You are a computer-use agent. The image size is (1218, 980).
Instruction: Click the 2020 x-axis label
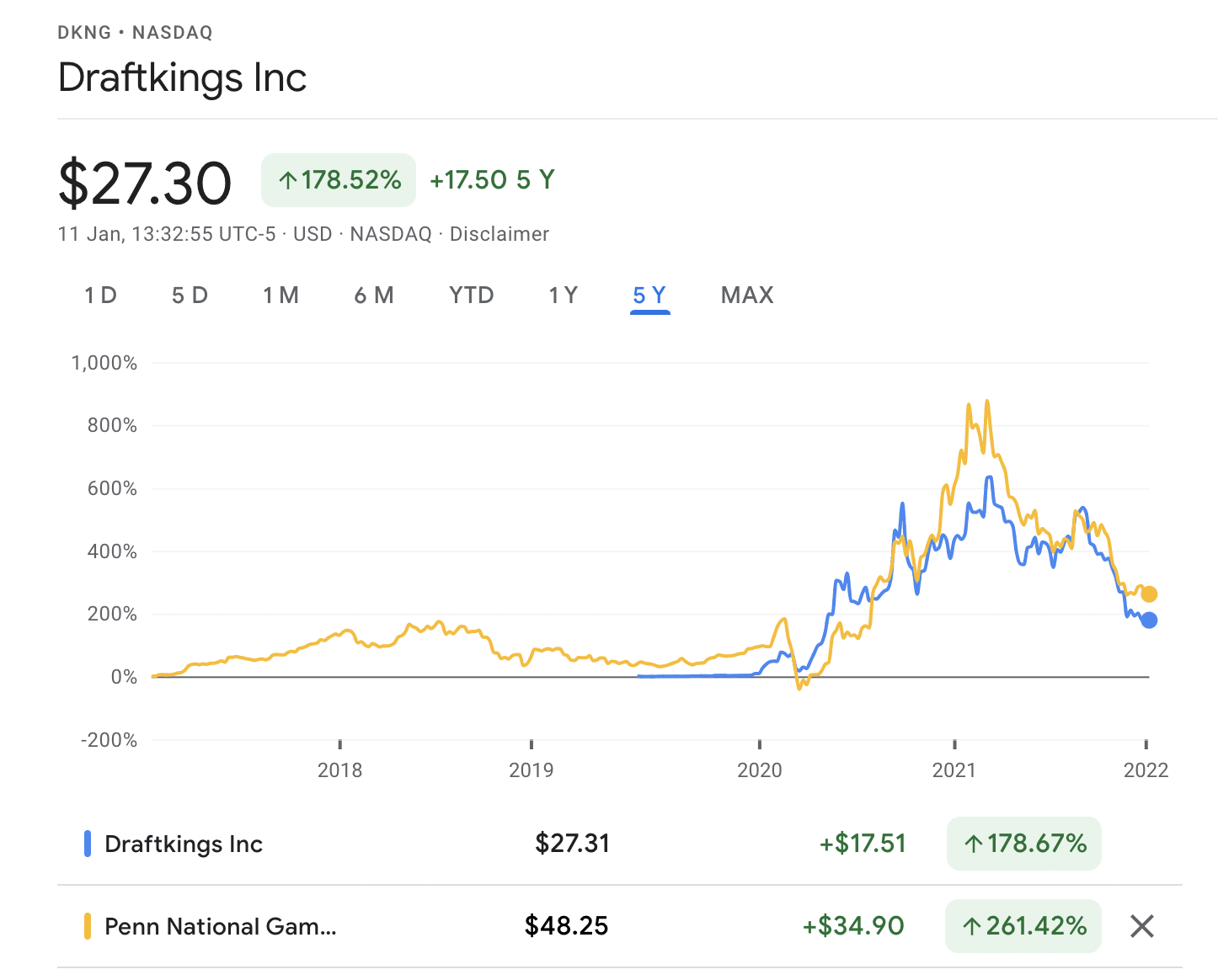tap(760, 770)
